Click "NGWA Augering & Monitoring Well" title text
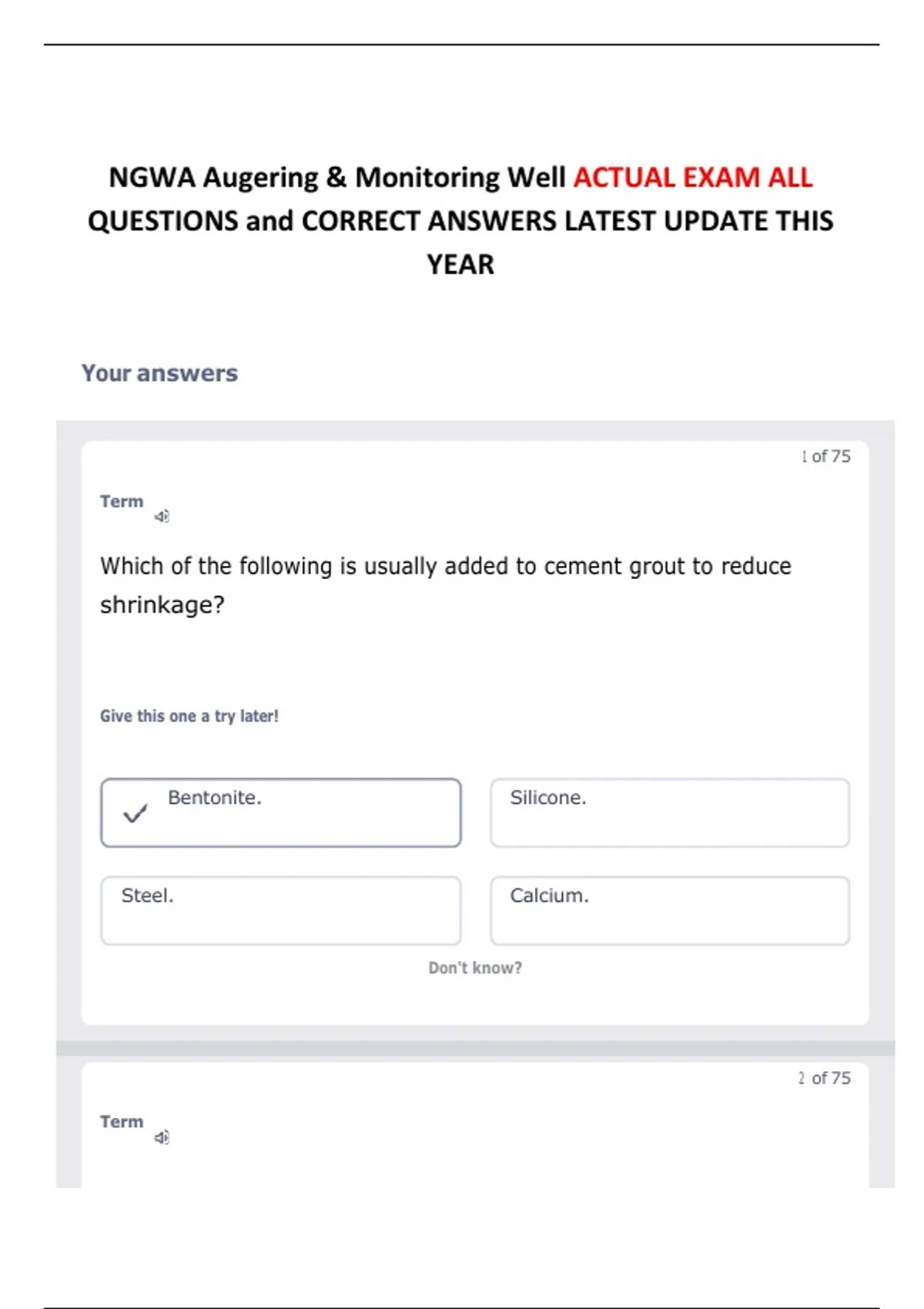This screenshot has height=1309, width=924. tap(337, 178)
